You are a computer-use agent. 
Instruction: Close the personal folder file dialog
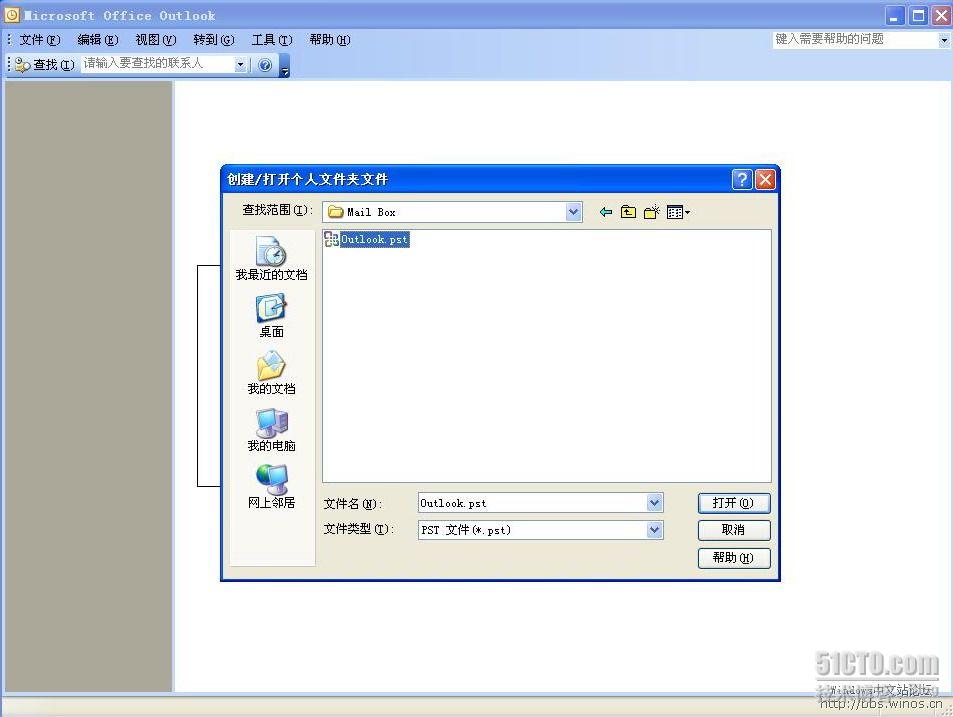765,179
